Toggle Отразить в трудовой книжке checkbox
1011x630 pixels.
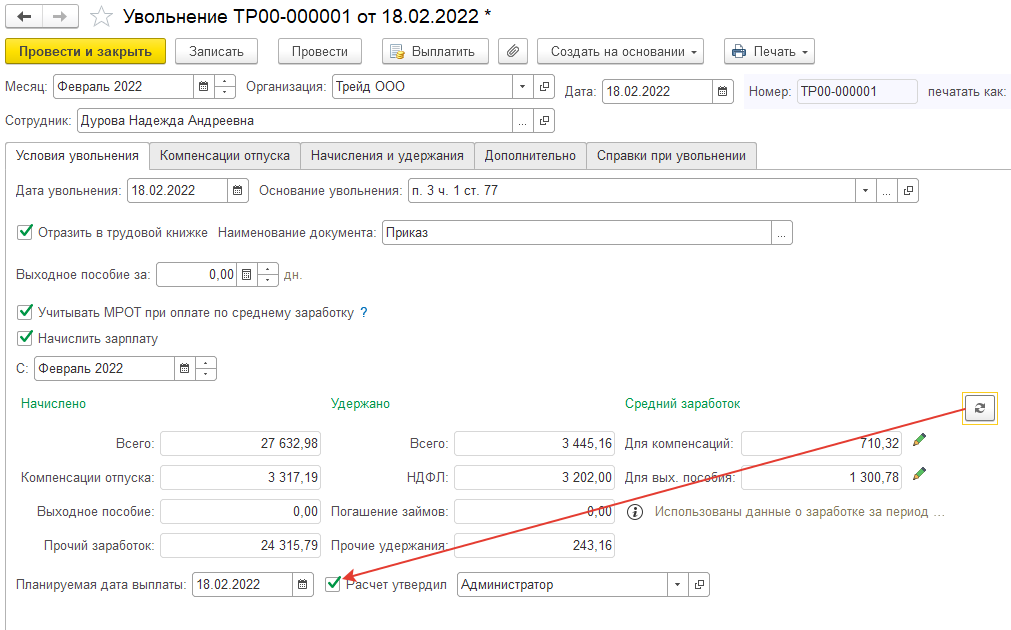[25, 232]
